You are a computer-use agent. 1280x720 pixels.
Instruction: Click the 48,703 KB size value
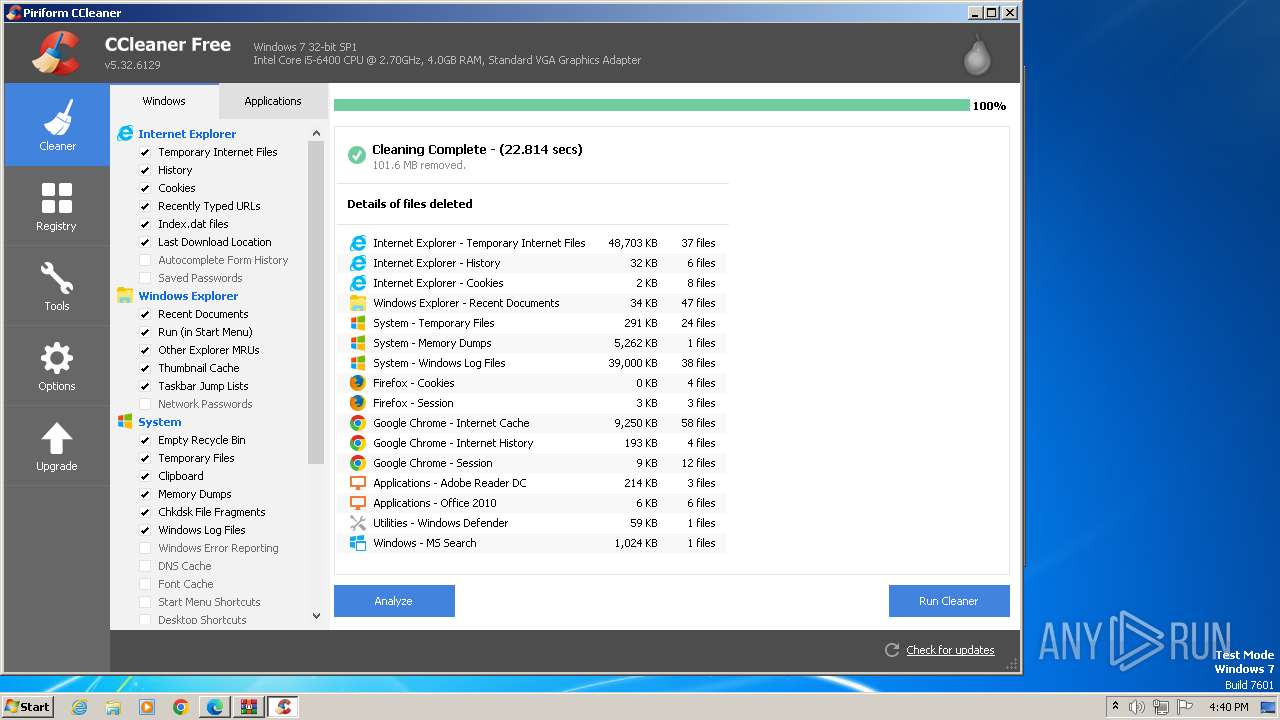click(x=633, y=243)
